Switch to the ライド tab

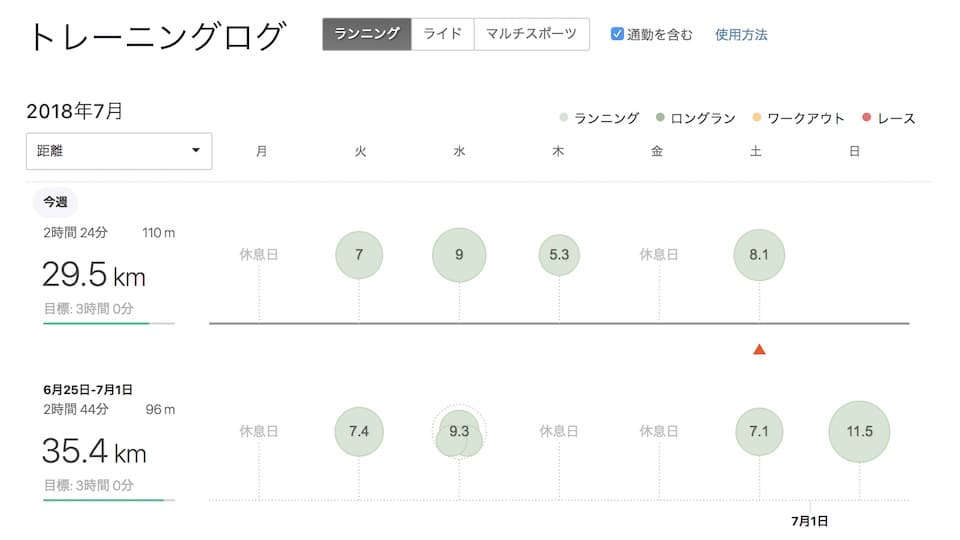click(x=443, y=34)
